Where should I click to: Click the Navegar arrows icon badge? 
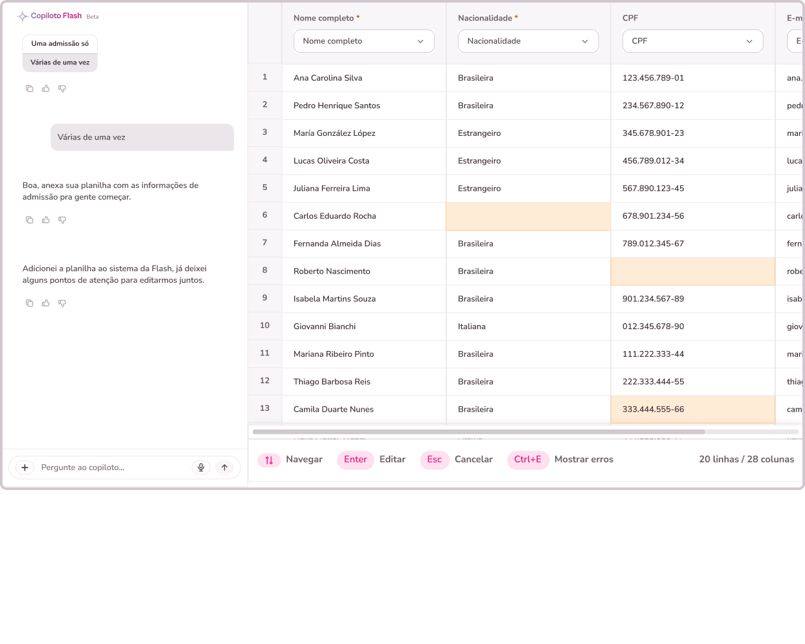click(269, 460)
